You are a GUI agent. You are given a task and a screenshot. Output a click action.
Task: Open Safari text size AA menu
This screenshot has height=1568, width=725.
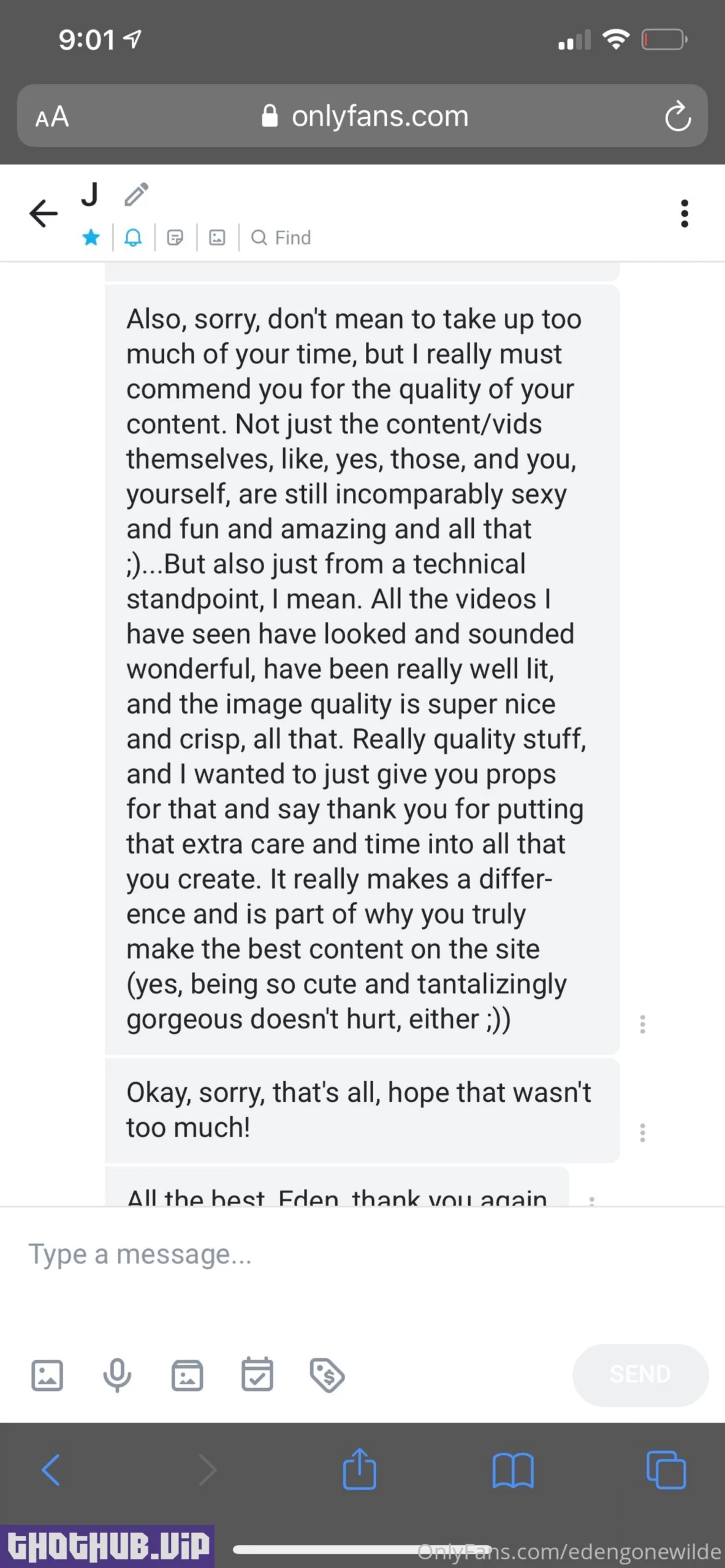(x=52, y=116)
